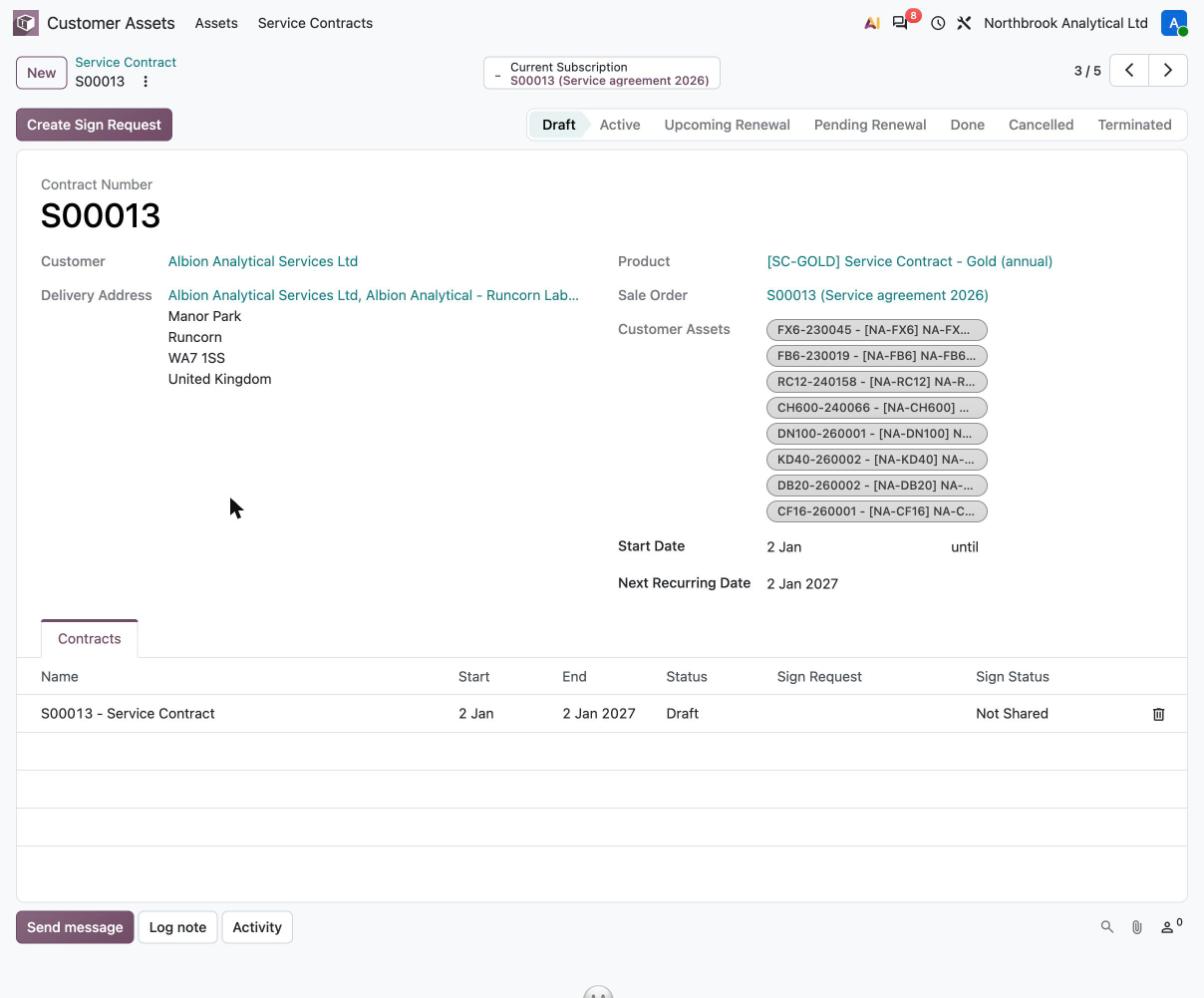Open Service Contract breadcrumb link

pos(126,62)
